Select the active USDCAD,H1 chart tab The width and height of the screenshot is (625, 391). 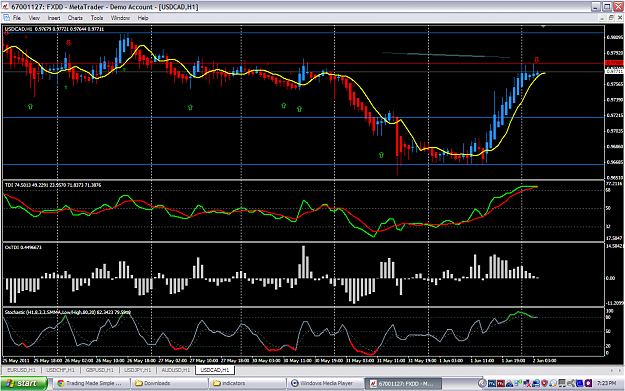pos(215,370)
